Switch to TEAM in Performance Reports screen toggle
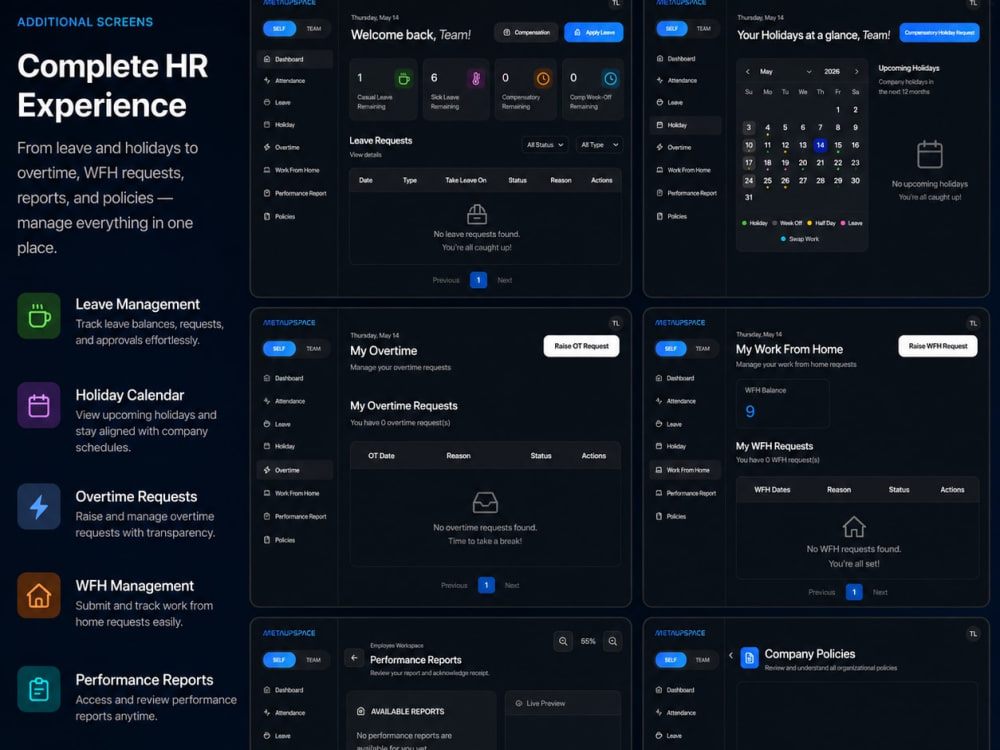This screenshot has height=750, width=1000. 314,660
